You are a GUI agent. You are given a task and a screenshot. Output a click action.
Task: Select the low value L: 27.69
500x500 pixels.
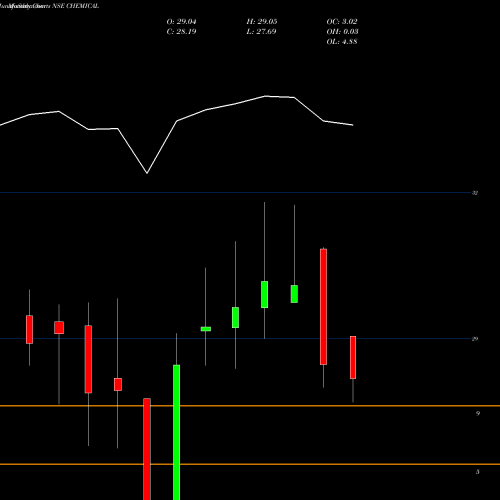point(261,32)
